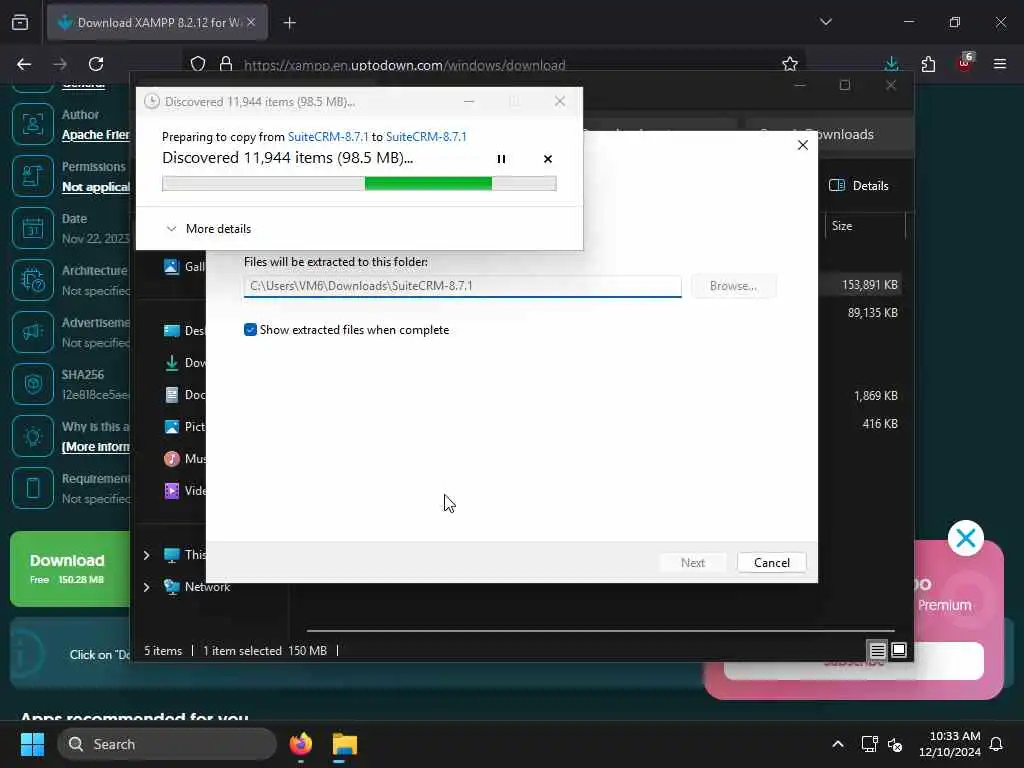Toggle Show extracted files when complete
The width and height of the screenshot is (1024, 768).
[x=250, y=330]
